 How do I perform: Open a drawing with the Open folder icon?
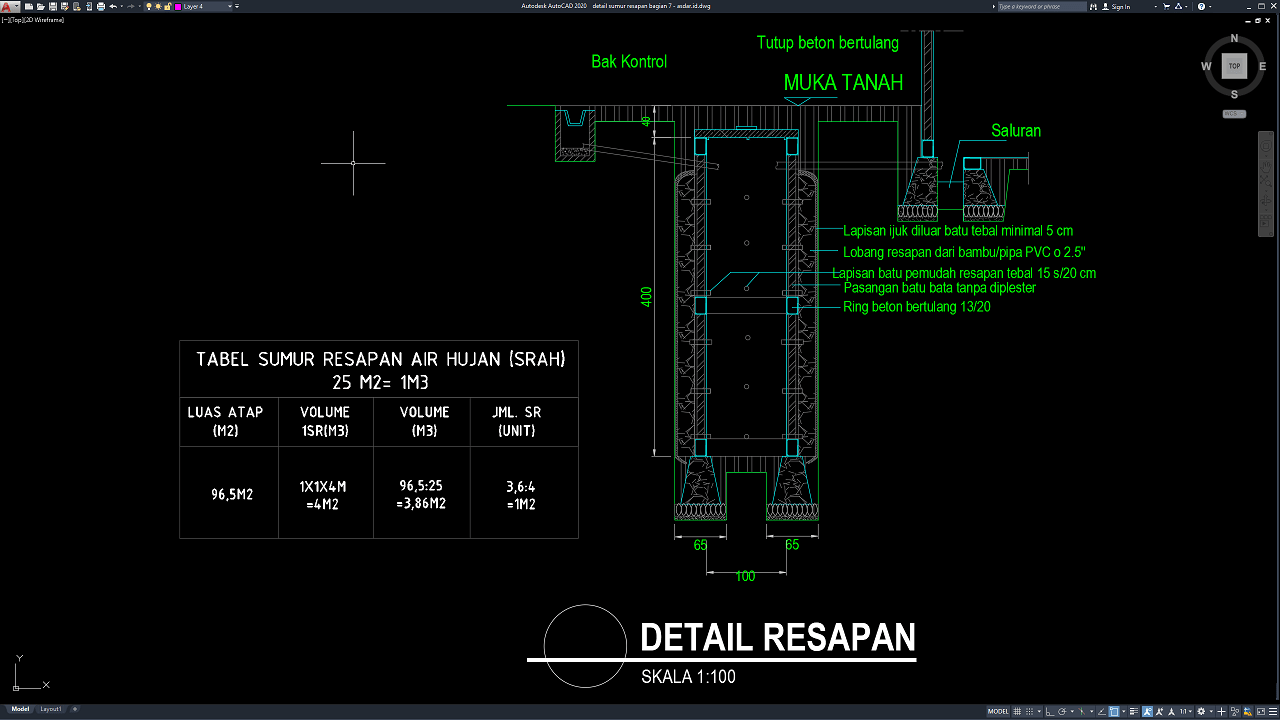click(x=40, y=6)
